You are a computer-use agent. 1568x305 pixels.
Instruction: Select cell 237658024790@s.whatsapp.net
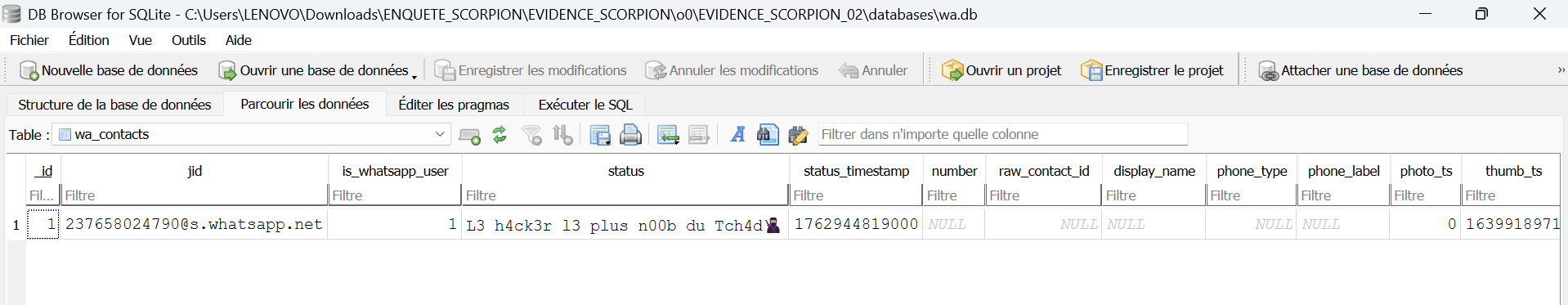(x=195, y=224)
